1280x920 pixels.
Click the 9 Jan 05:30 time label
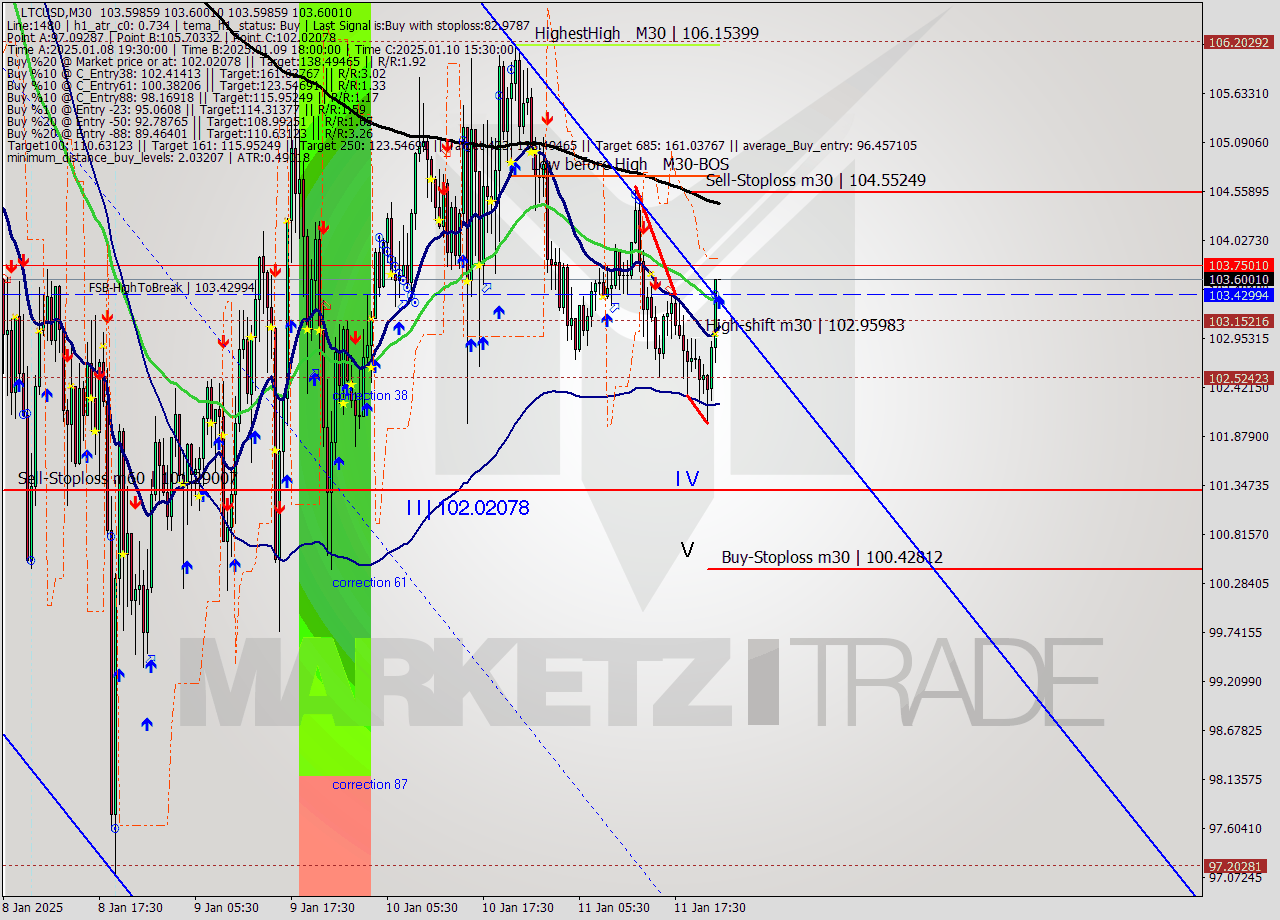pos(226,908)
